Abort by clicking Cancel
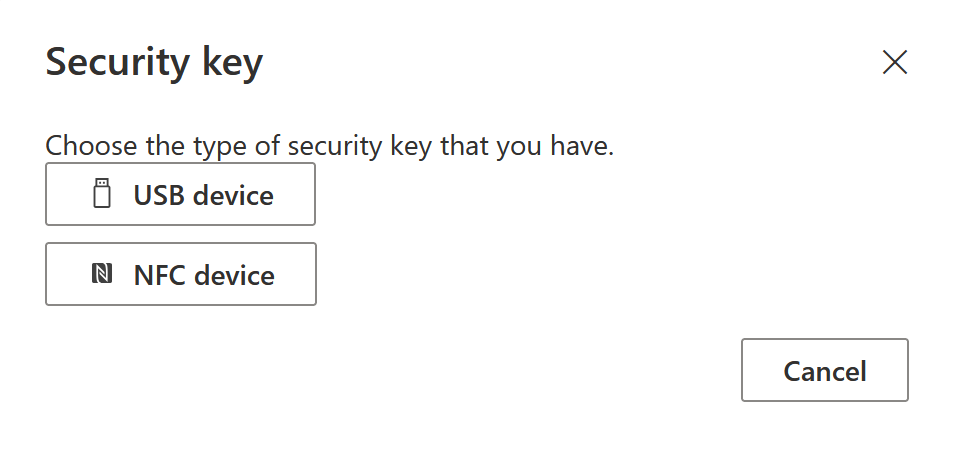This screenshot has height=449, width=953. tap(824, 371)
